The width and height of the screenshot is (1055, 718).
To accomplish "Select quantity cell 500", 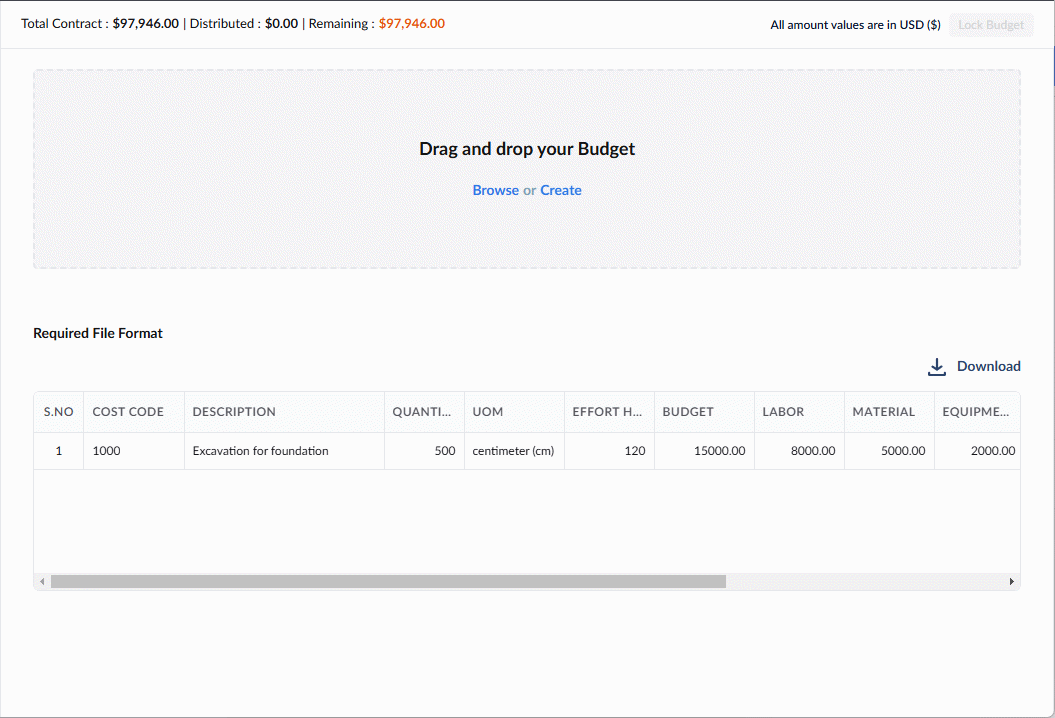I will click(424, 451).
